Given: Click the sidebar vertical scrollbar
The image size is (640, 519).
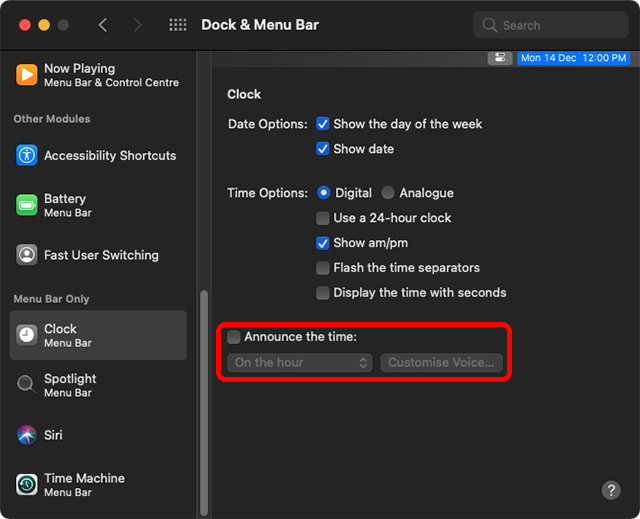Looking at the screenshot, I should click(x=204, y=403).
